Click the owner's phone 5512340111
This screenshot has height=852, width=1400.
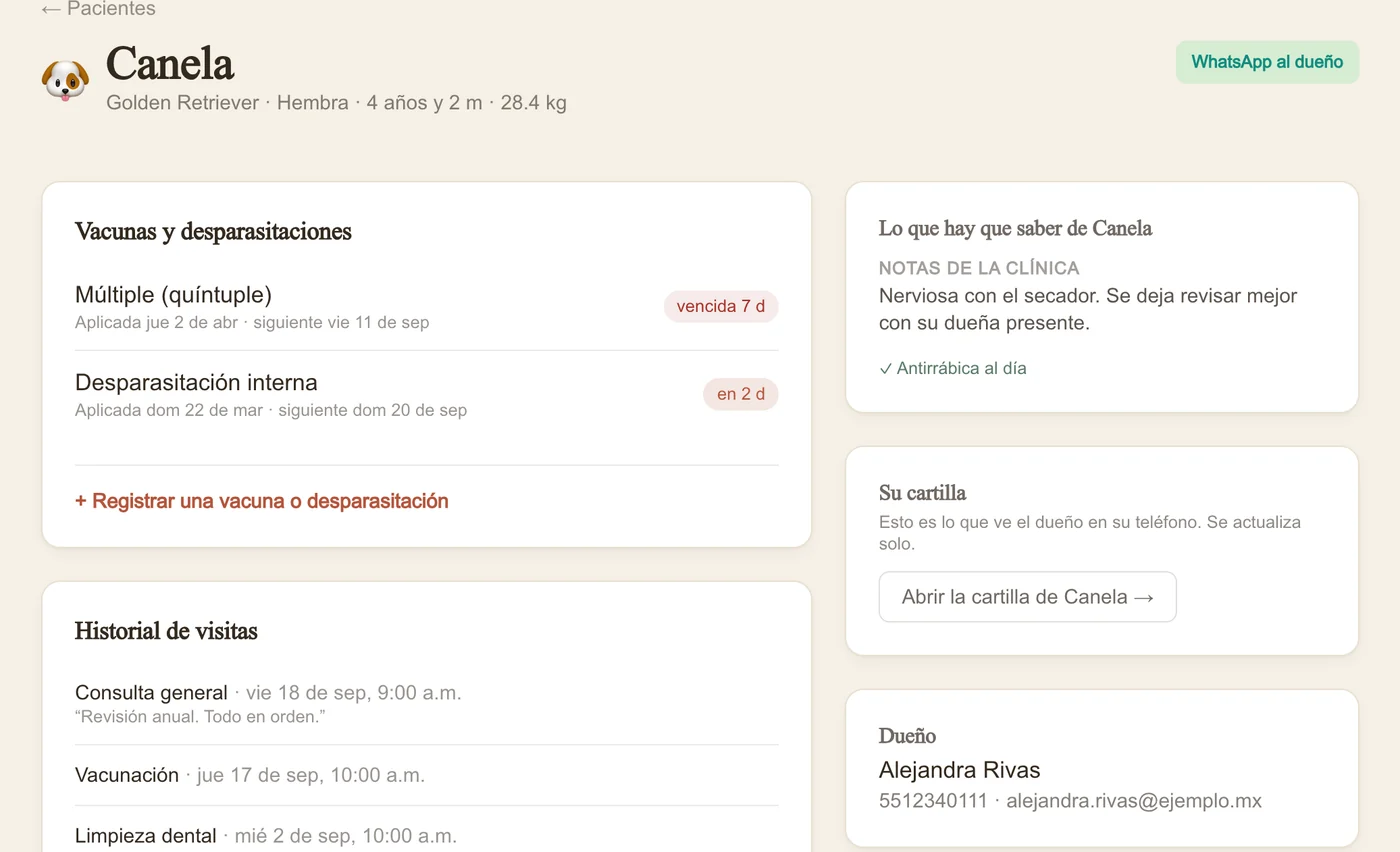coord(933,801)
